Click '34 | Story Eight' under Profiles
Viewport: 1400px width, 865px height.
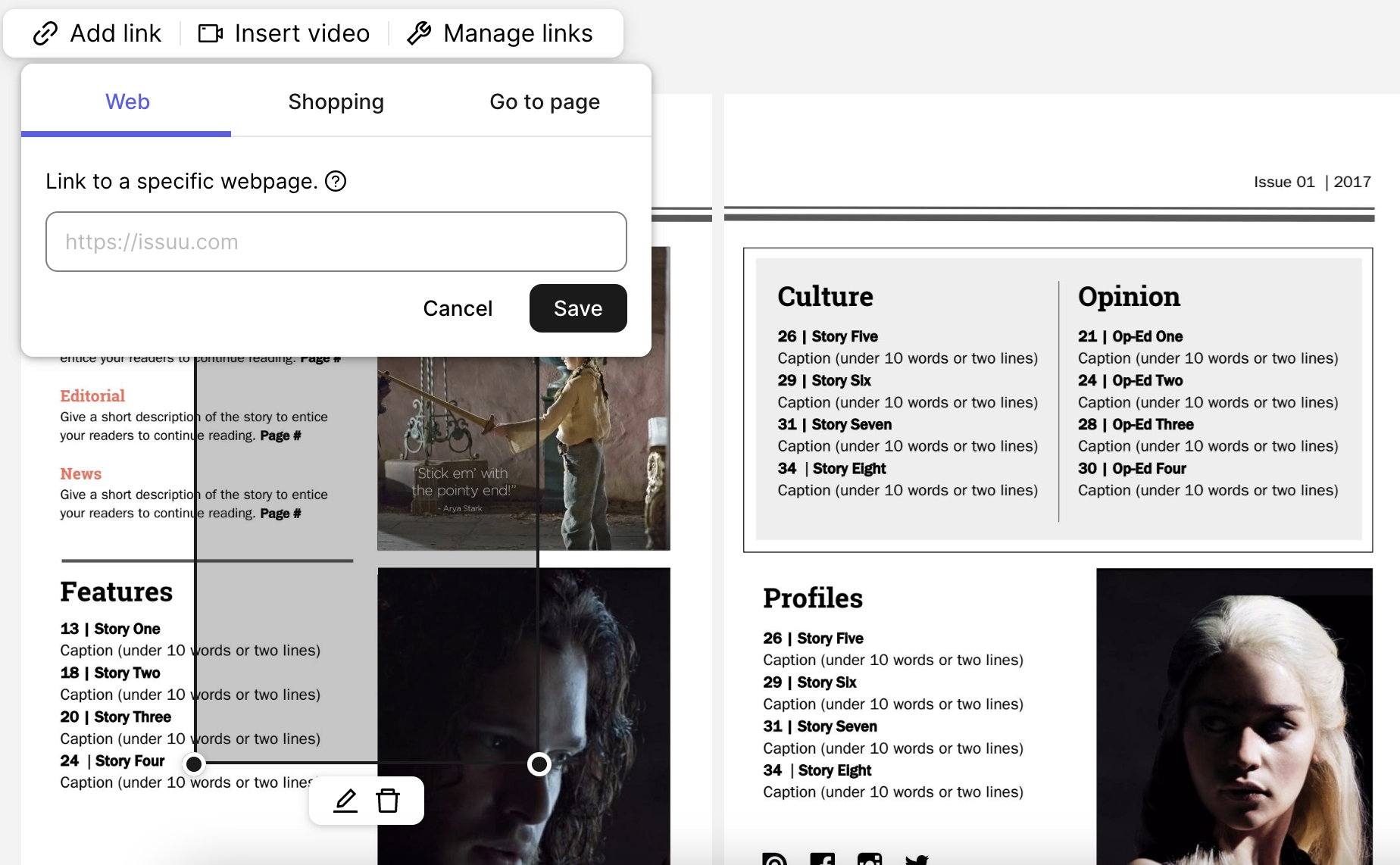(817, 770)
